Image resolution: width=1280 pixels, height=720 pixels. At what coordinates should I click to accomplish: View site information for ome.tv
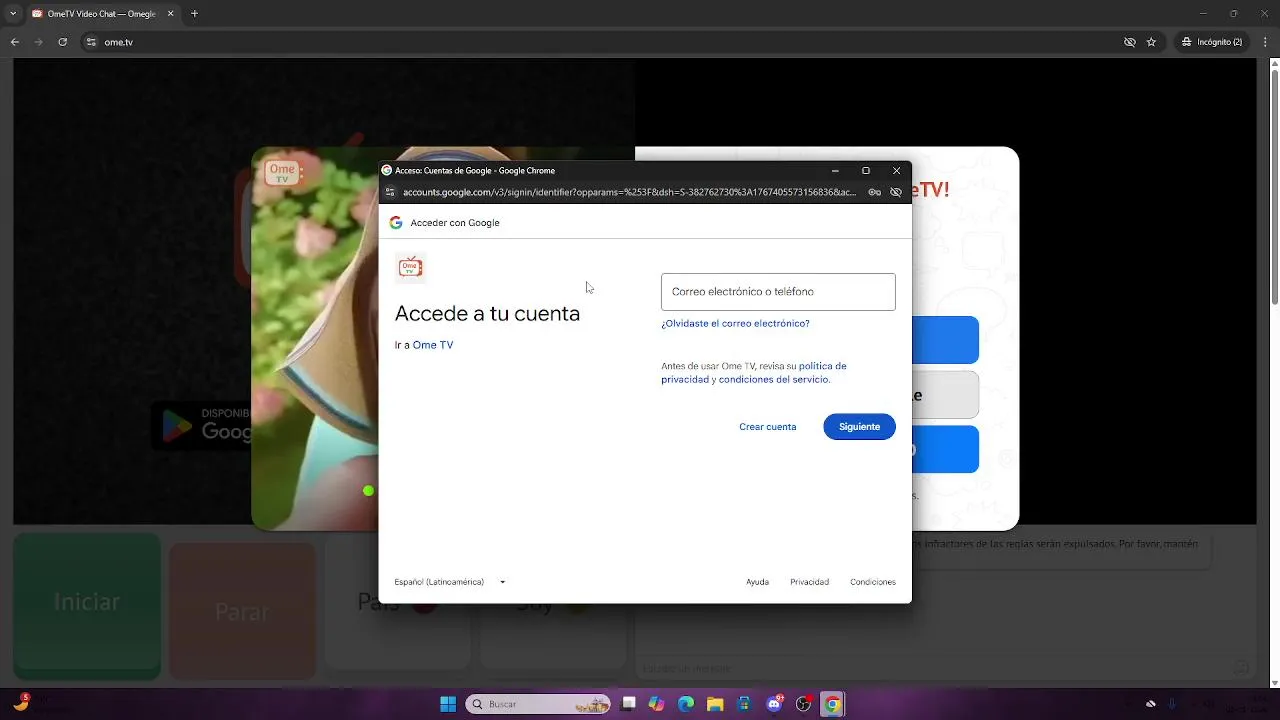91,42
